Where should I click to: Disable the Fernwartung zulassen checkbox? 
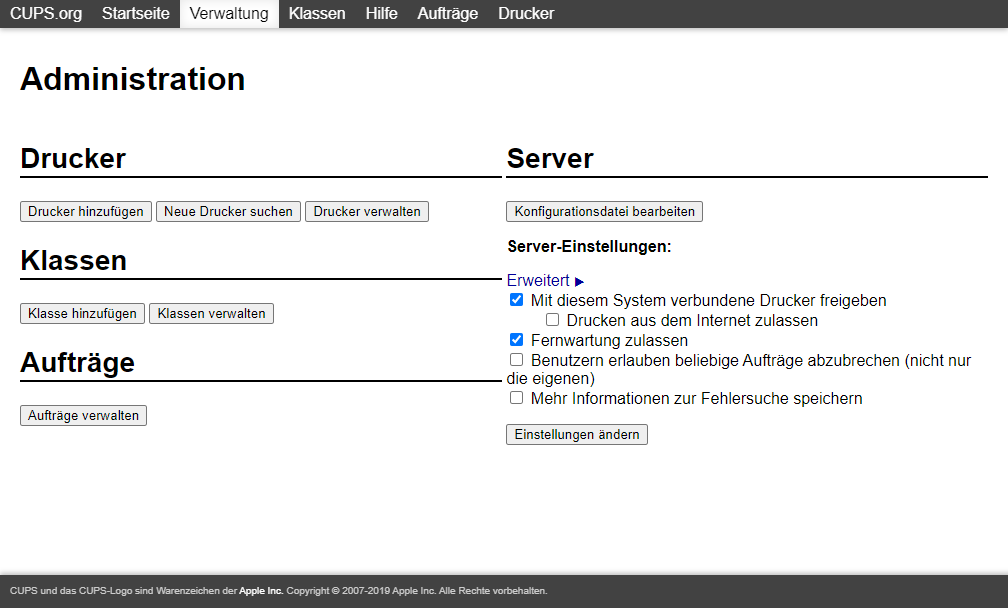(517, 340)
